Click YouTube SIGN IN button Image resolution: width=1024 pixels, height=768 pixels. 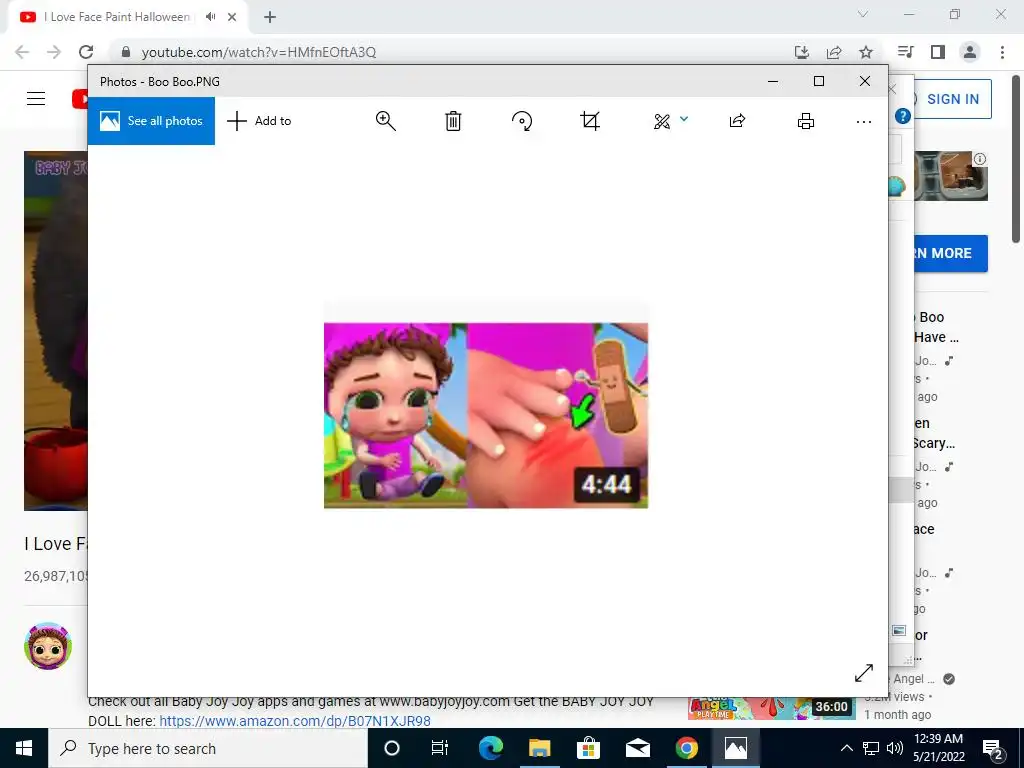pos(952,99)
